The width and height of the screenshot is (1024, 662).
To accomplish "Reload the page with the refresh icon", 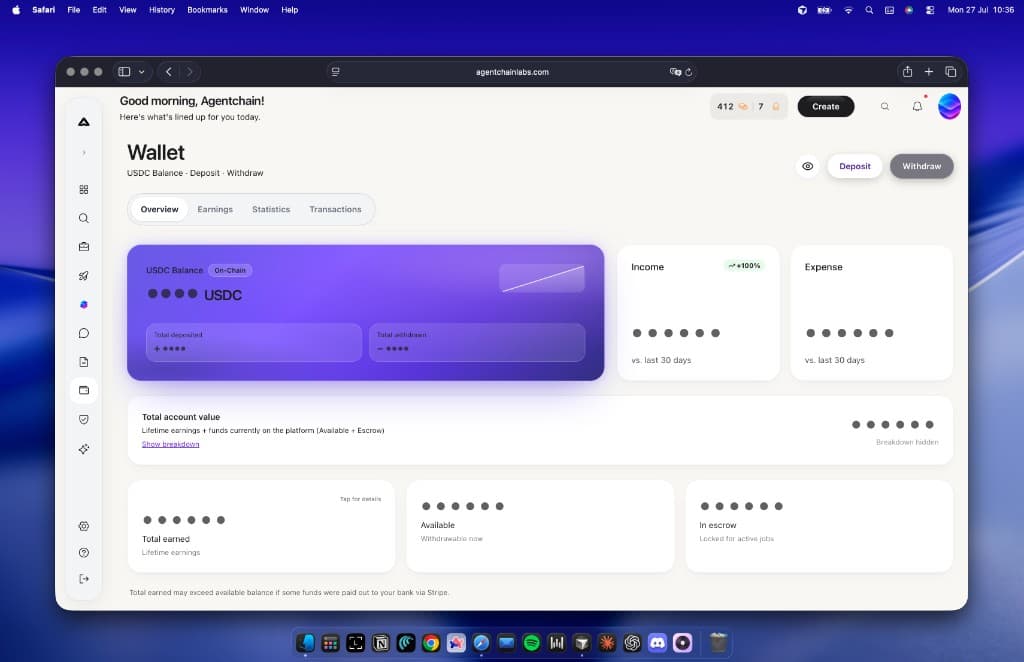I will pyautogui.click(x=688, y=72).
